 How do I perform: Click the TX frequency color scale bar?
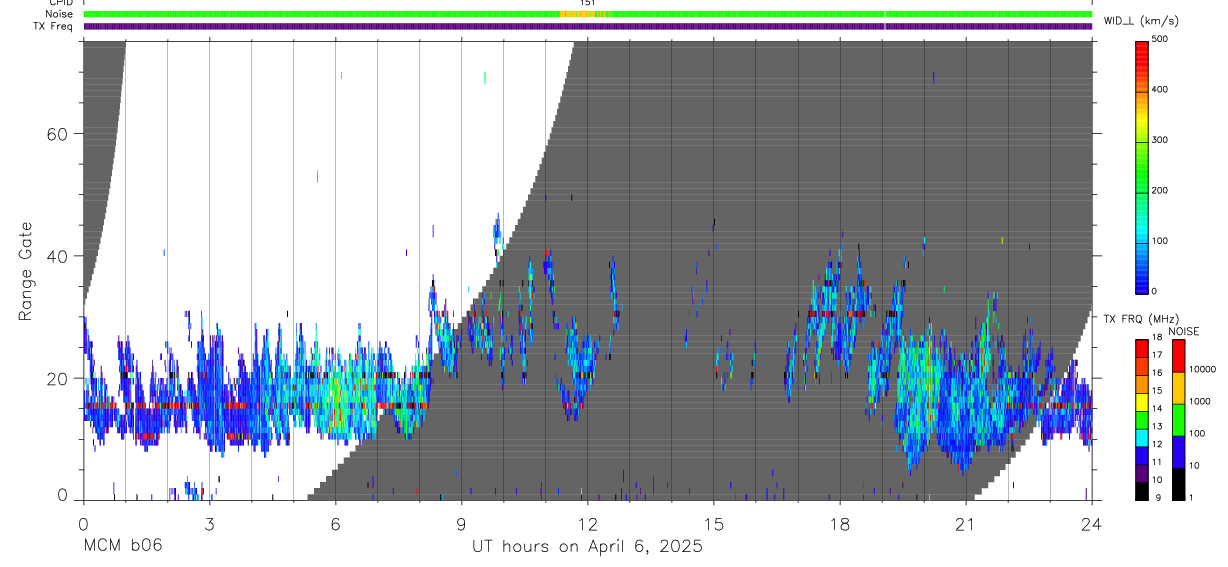coord(1143,419)
